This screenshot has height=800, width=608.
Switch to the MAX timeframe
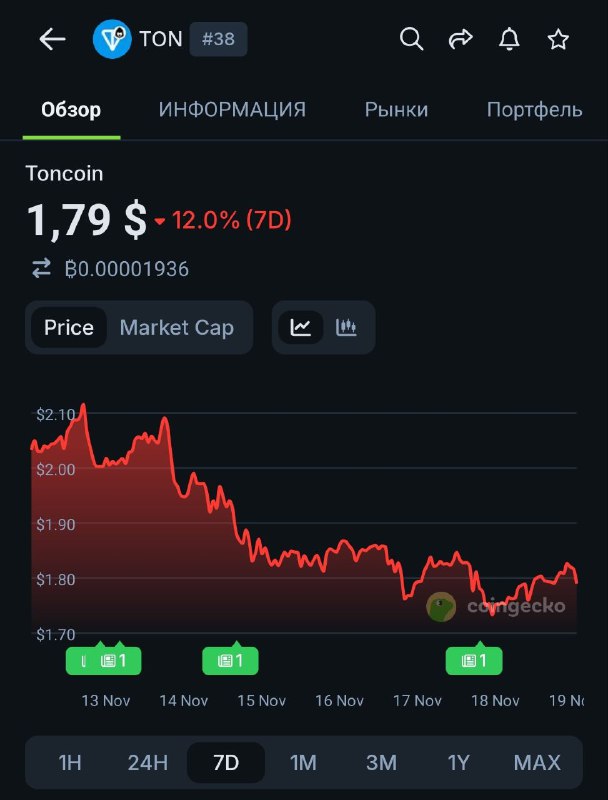click(x=536, y=762)
